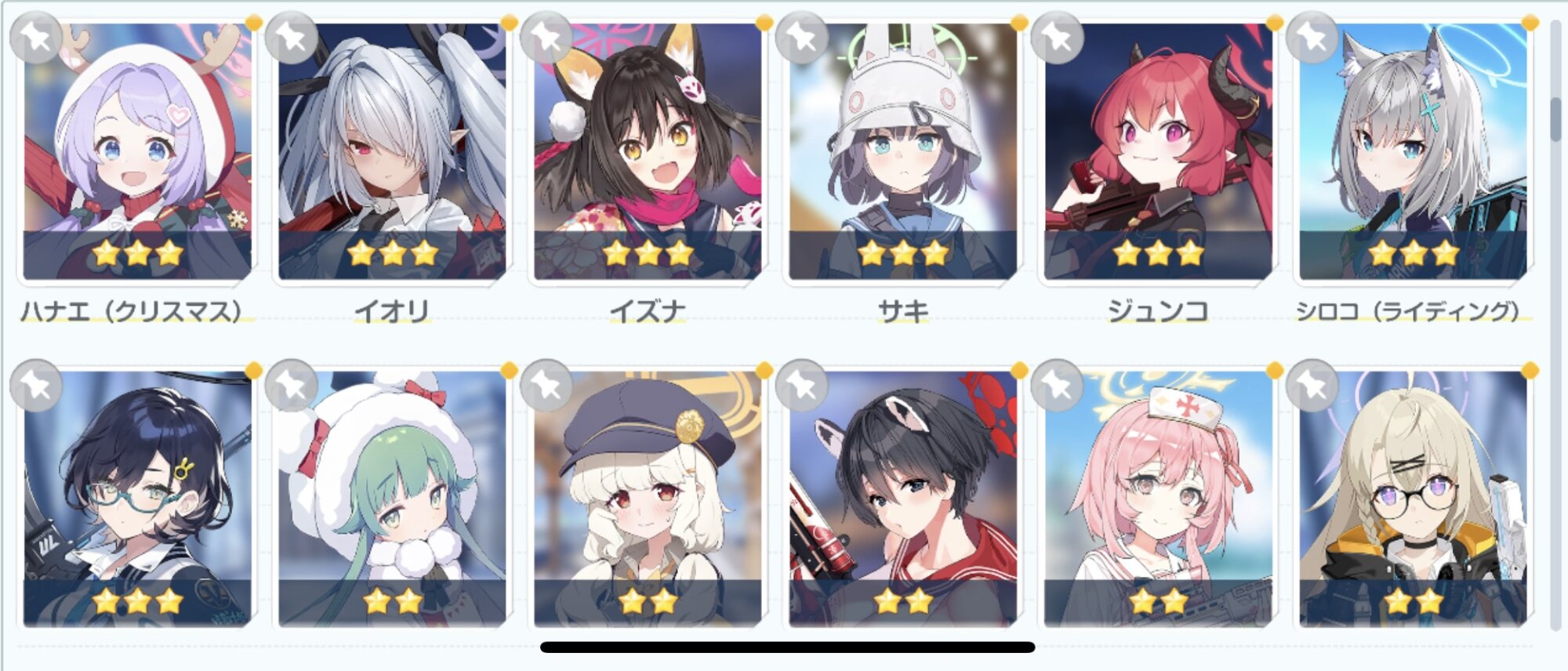The width and height of the screenshot is (1568, 671).
Task: Pin the サキ character card
Action: (801, 37)
